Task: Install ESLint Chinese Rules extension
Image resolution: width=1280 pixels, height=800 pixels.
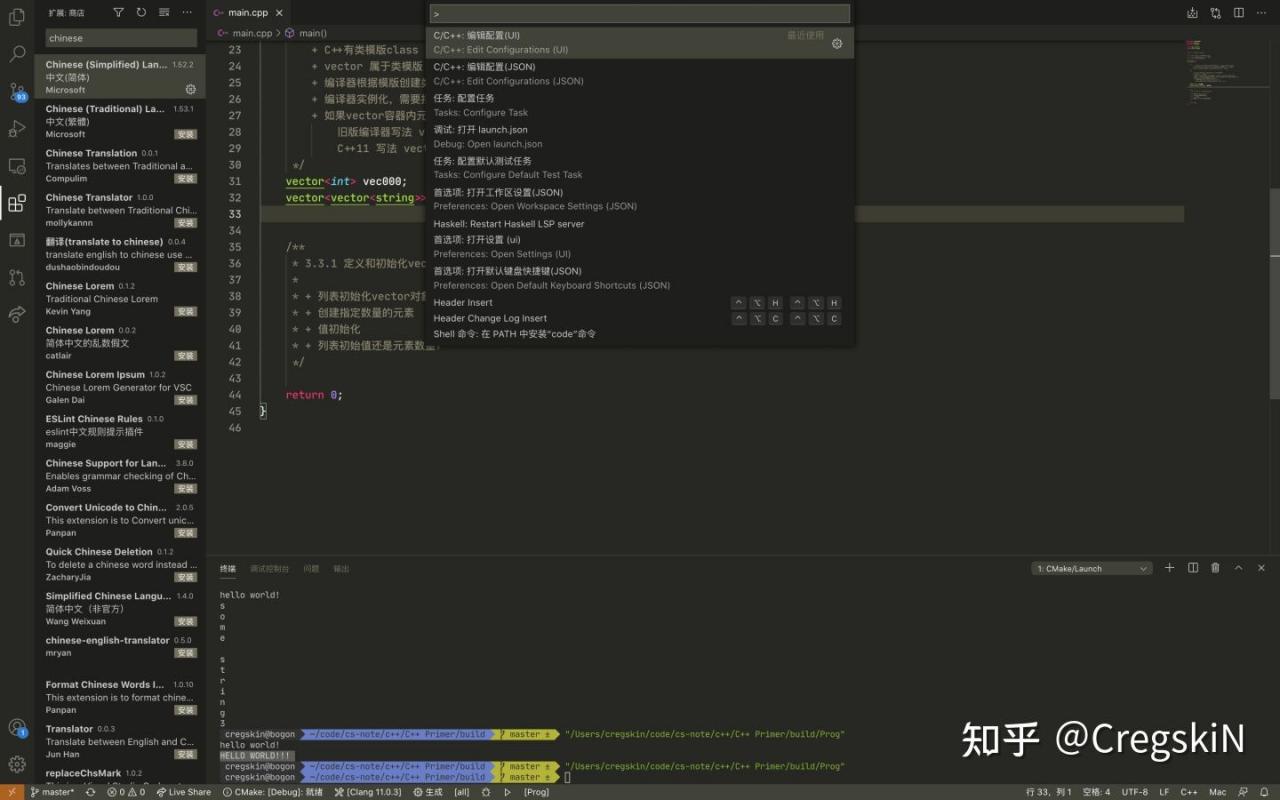Action: (186, 444)
